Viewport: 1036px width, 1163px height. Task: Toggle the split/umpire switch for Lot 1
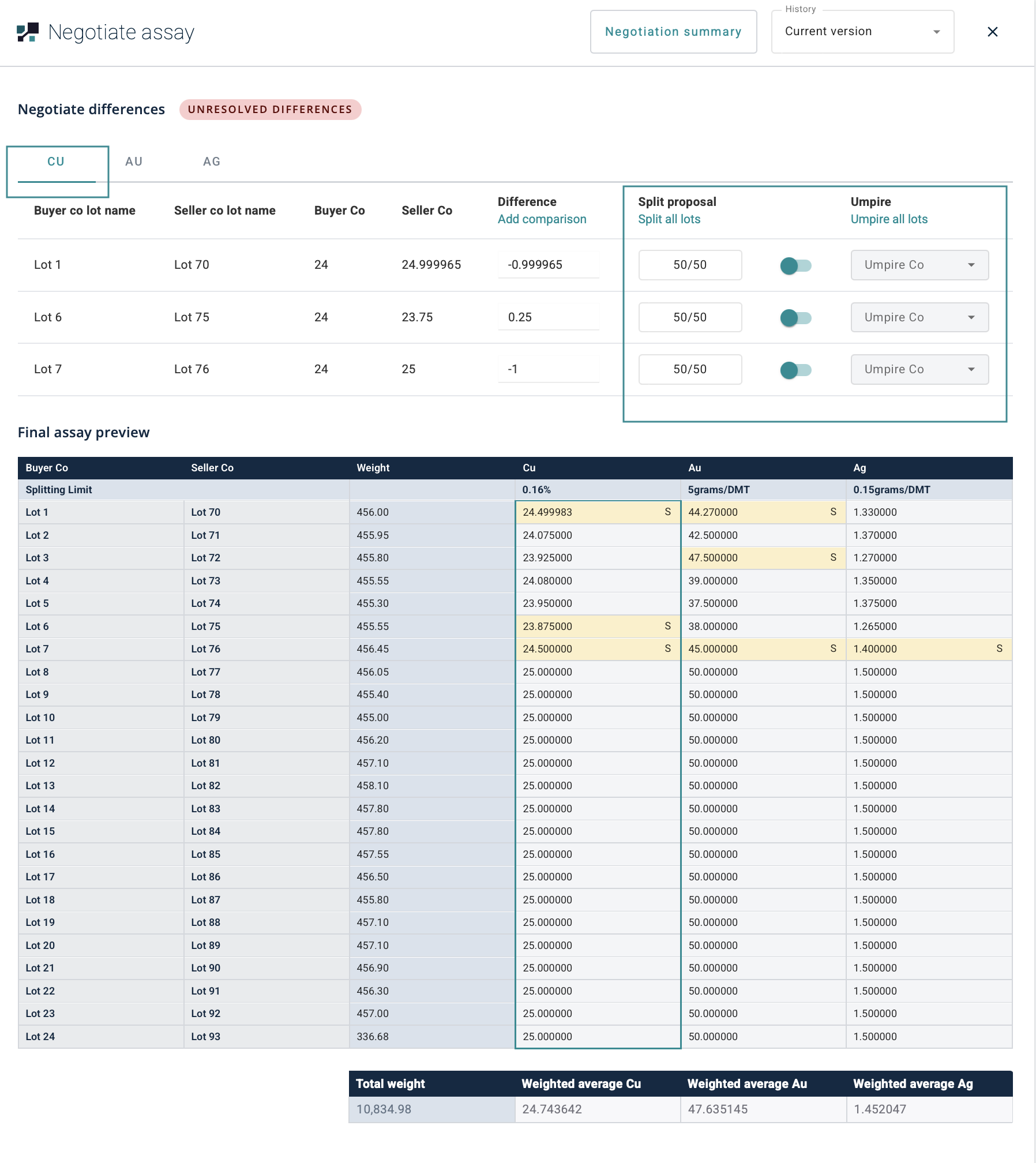coord(795,265)
